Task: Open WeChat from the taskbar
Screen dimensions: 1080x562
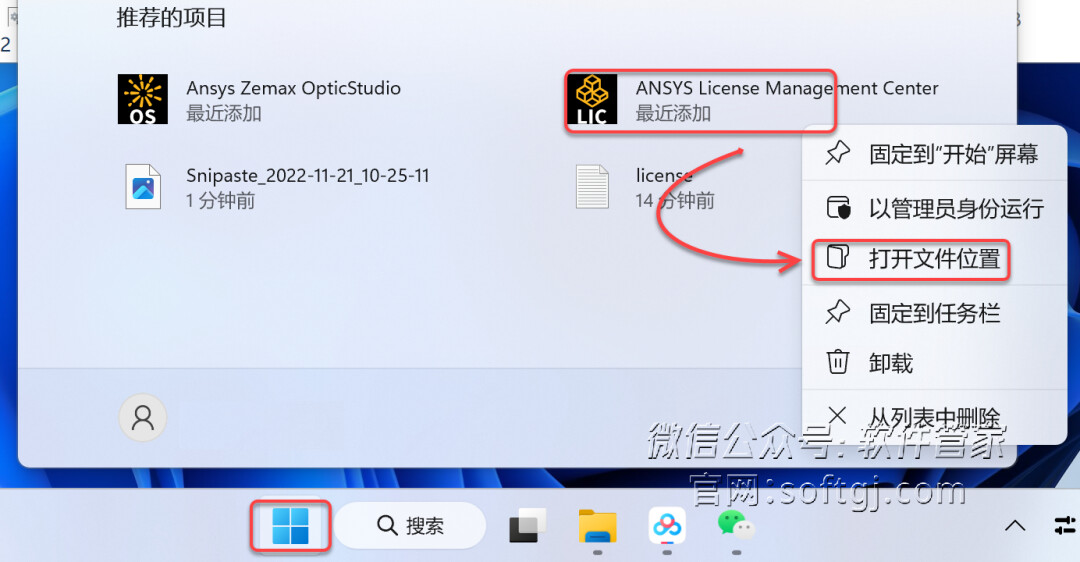Action: point(736,525)
